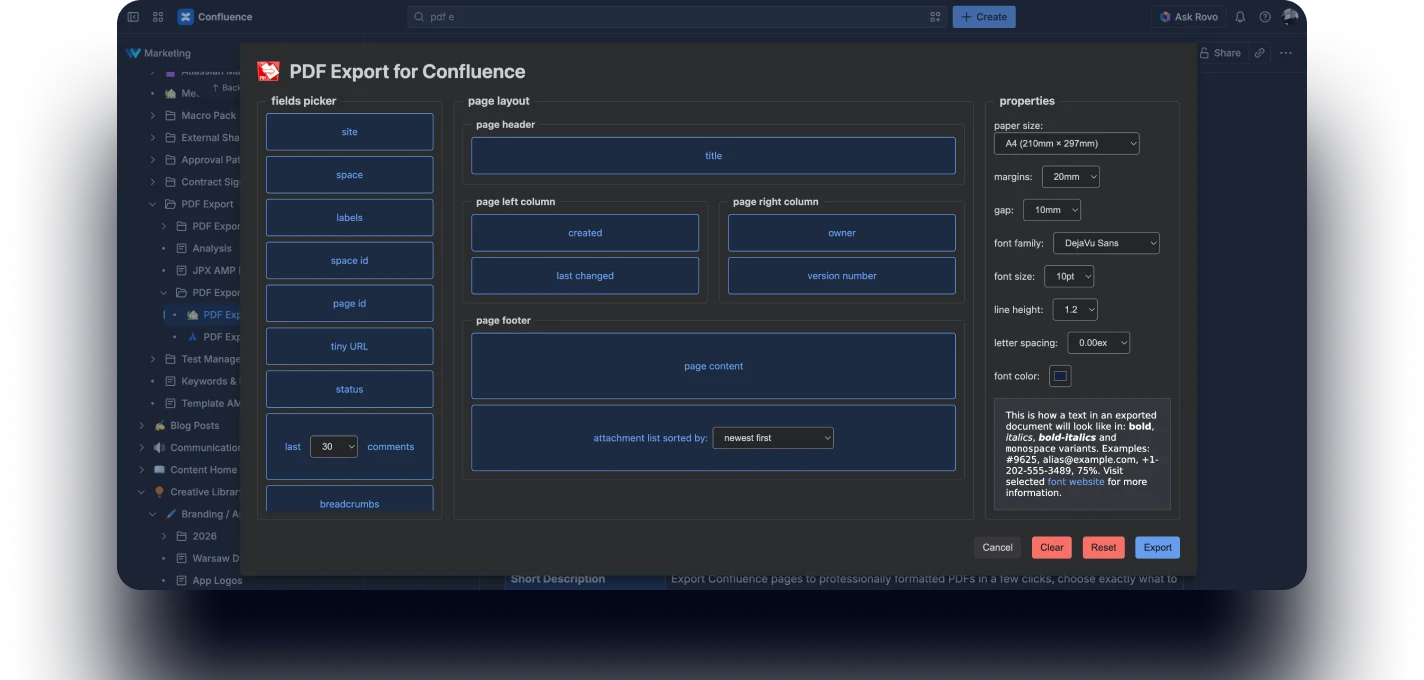Click the Cancel button
The width and height of the screenshot is (1424, 680).
(997, 547)
